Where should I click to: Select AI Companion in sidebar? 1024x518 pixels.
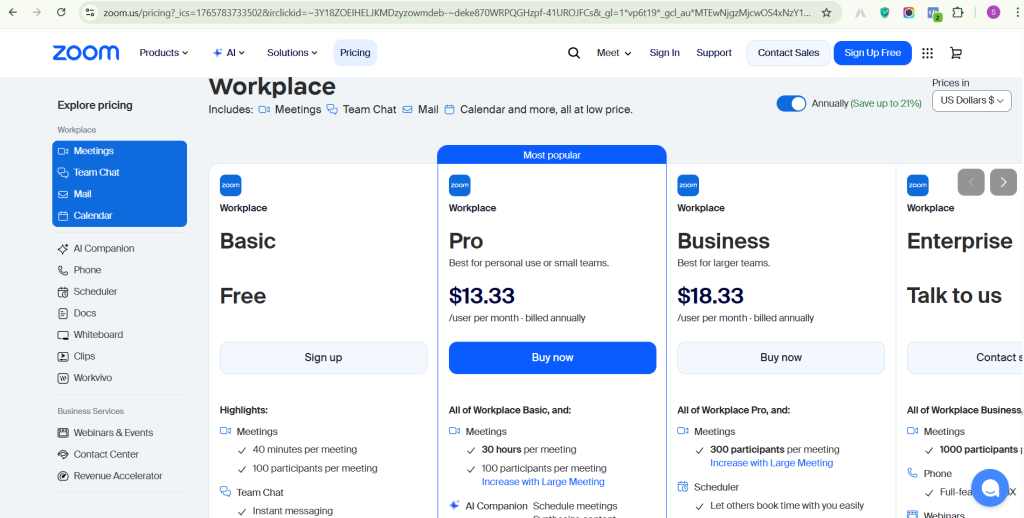(x=103, y=248)
